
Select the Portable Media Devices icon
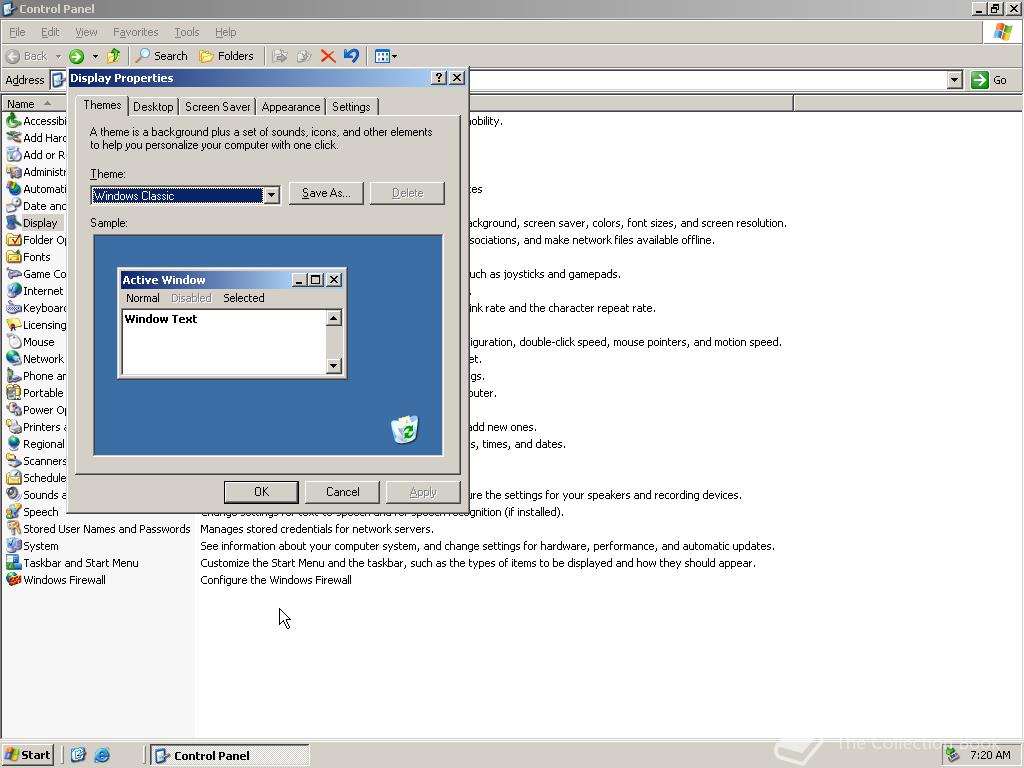[x=13, y=392]
